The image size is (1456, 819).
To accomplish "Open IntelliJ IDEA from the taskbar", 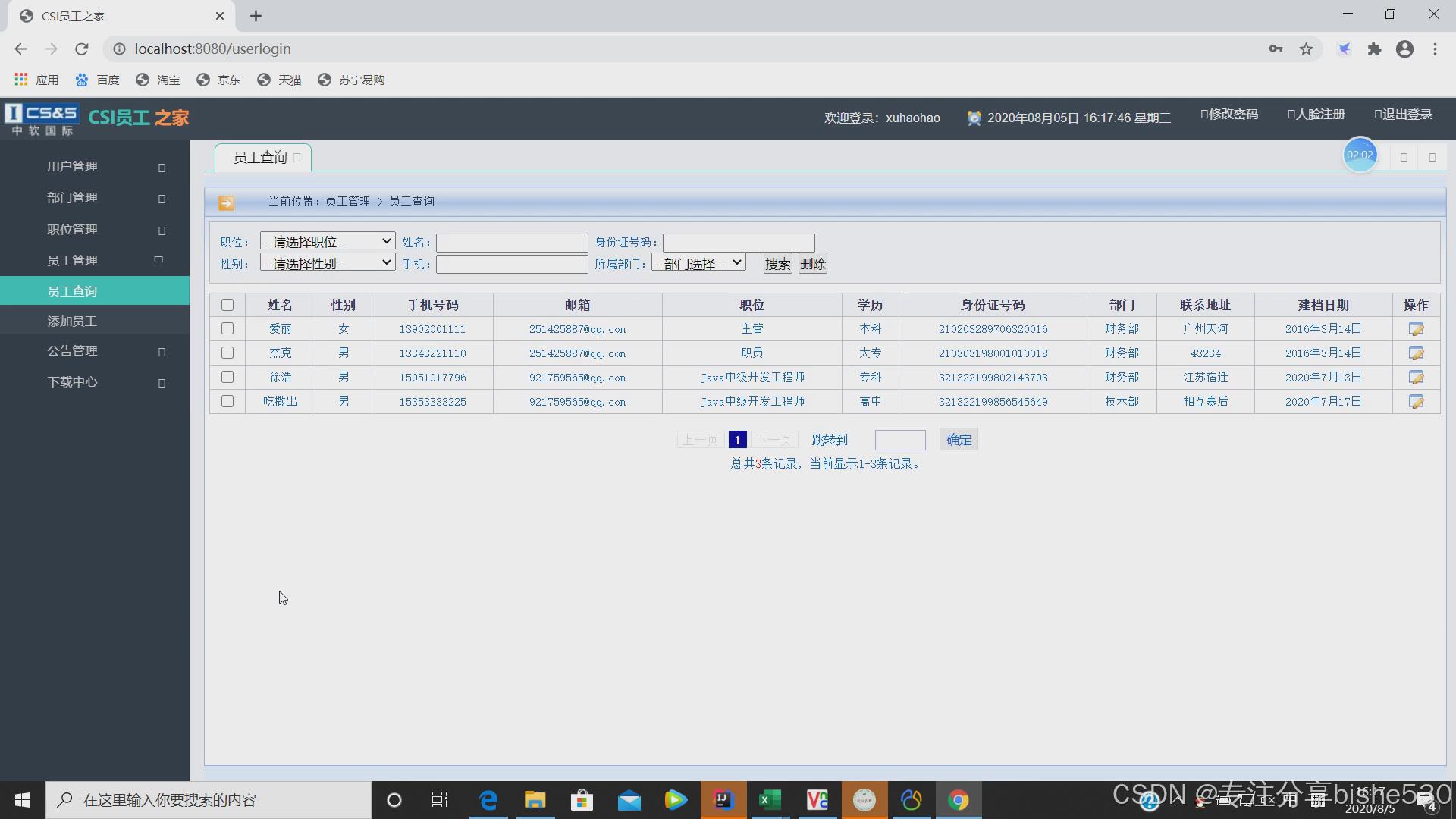I will (x=723, y=800).
